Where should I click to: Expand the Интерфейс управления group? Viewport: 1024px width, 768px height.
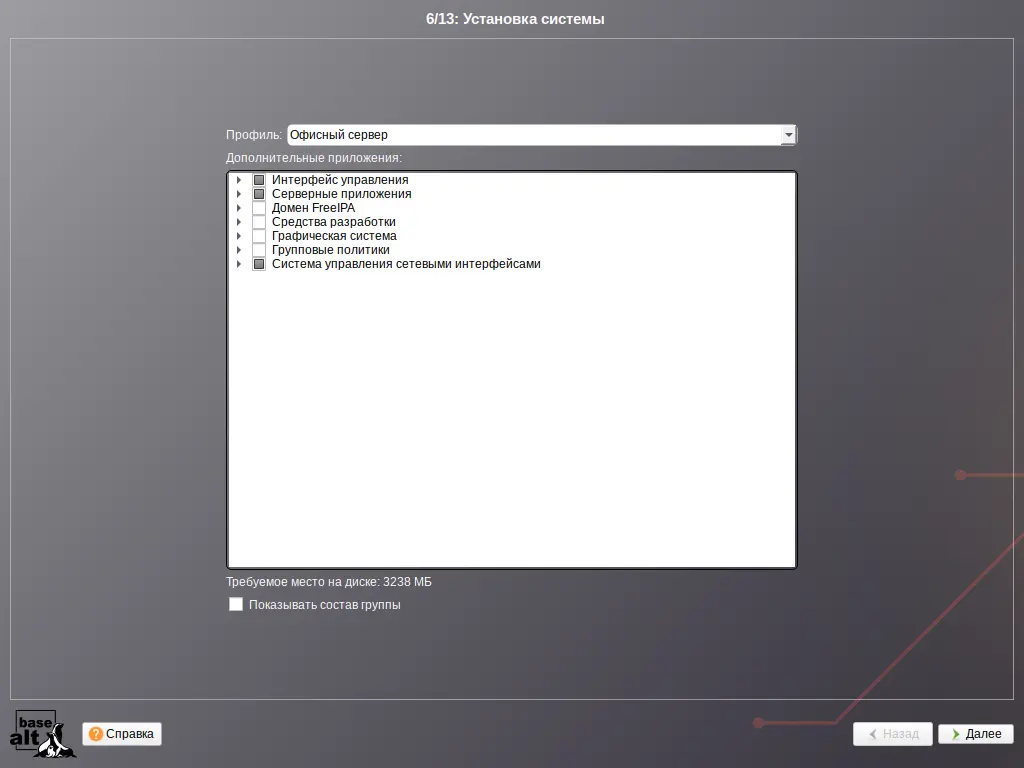click(239, 180)
